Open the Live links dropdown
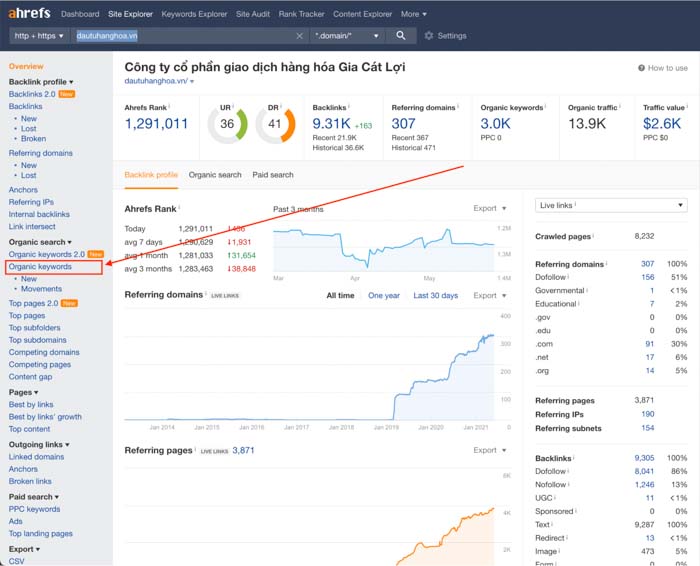The width and height of the screenshot is (700, 566). coord(611,205)
